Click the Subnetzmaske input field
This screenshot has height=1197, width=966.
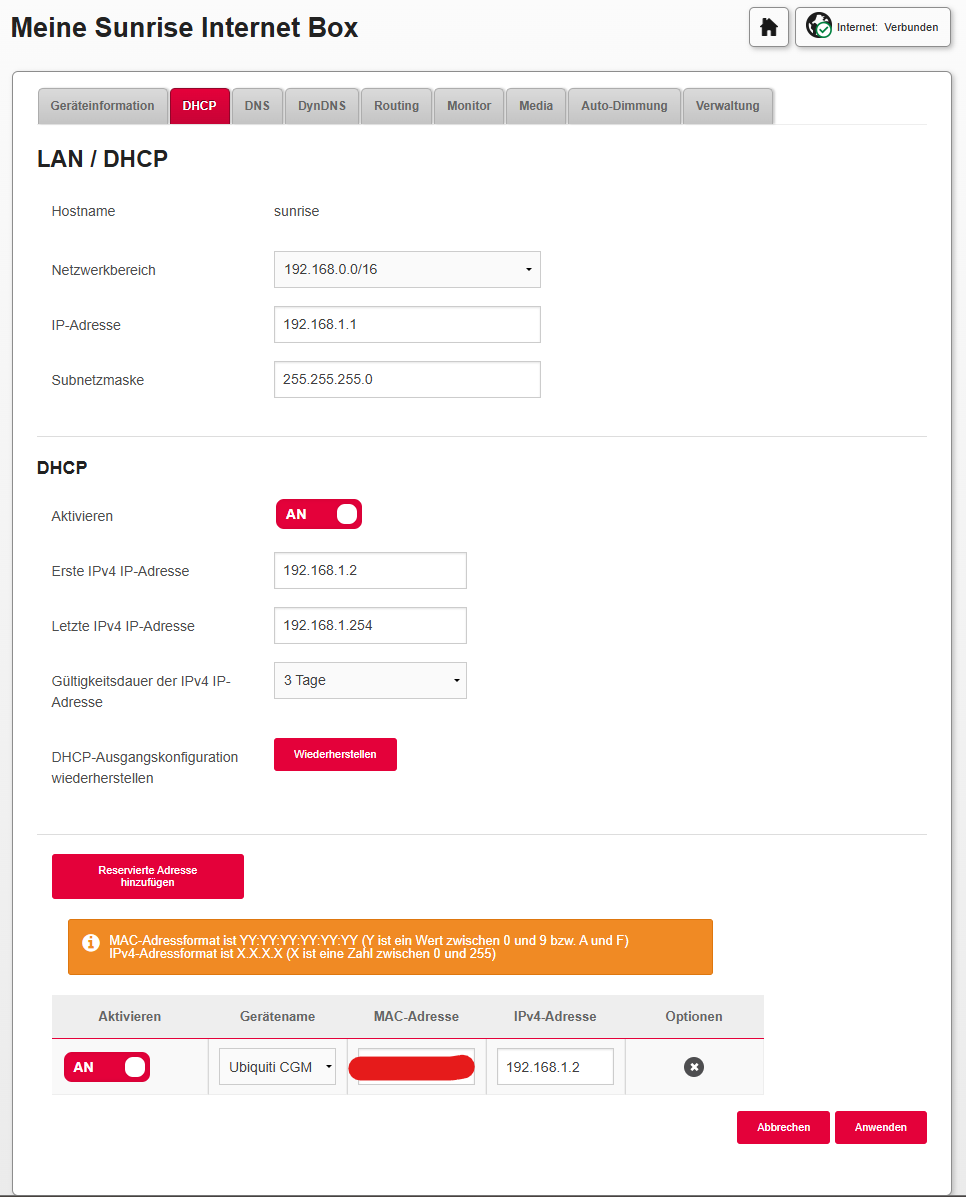[x=407, y=380]
